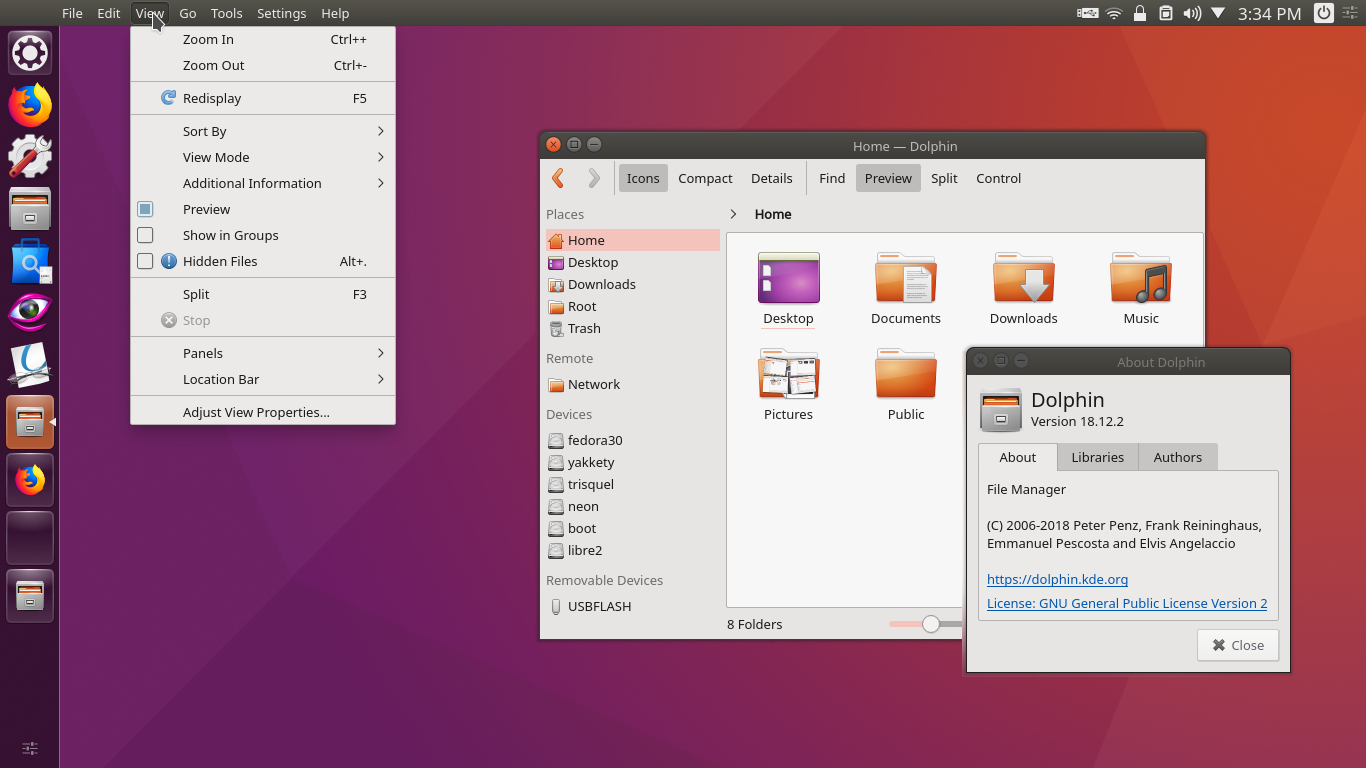Image resolution: width=1366 pixels, height=768 pixels.
Task: Close the About Dolphin dialog with Close button
Action: (x=1238, y=645)
